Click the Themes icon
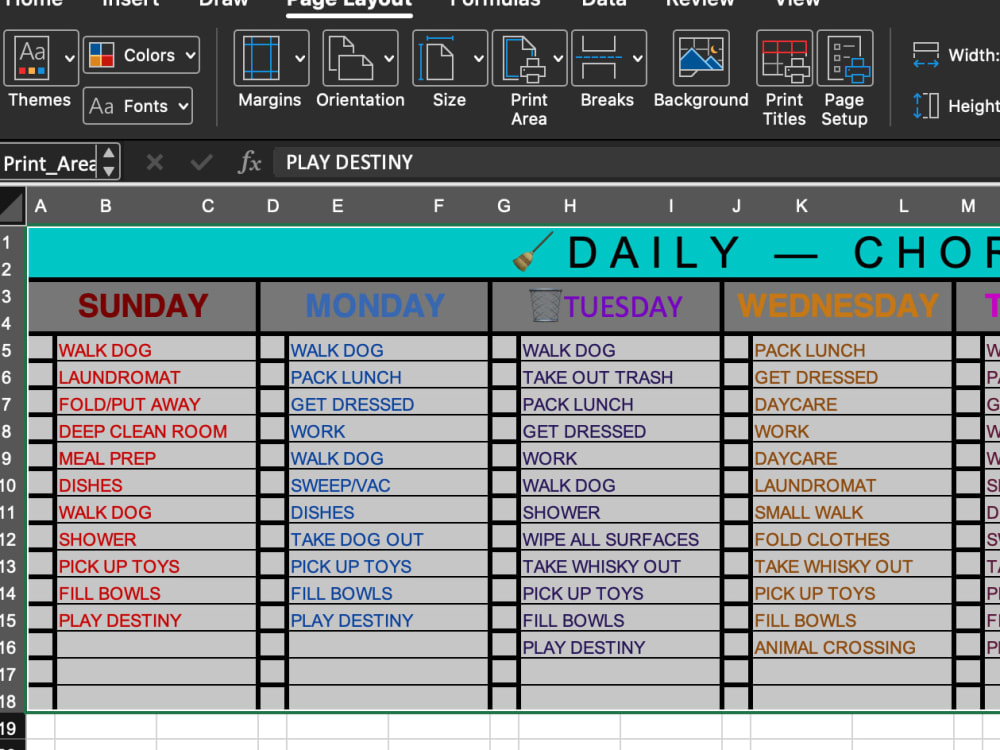The height and width of the screenshot is (750, 1000). [x=31, y=57]
